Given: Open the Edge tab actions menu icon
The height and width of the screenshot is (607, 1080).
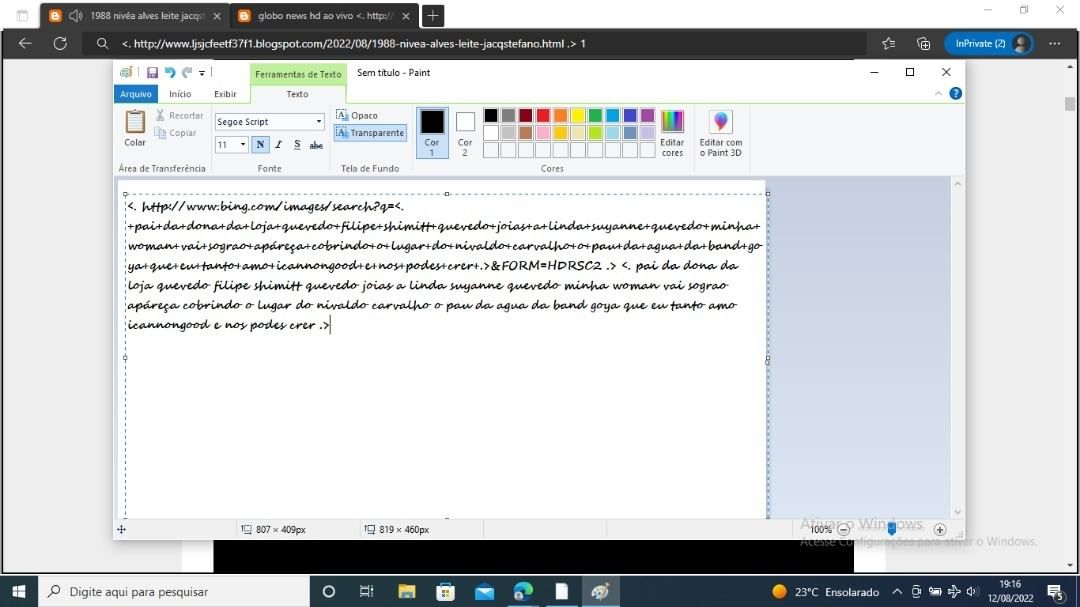Looking at the screenshot, I should pyautogui.click(x=22, y=15).
